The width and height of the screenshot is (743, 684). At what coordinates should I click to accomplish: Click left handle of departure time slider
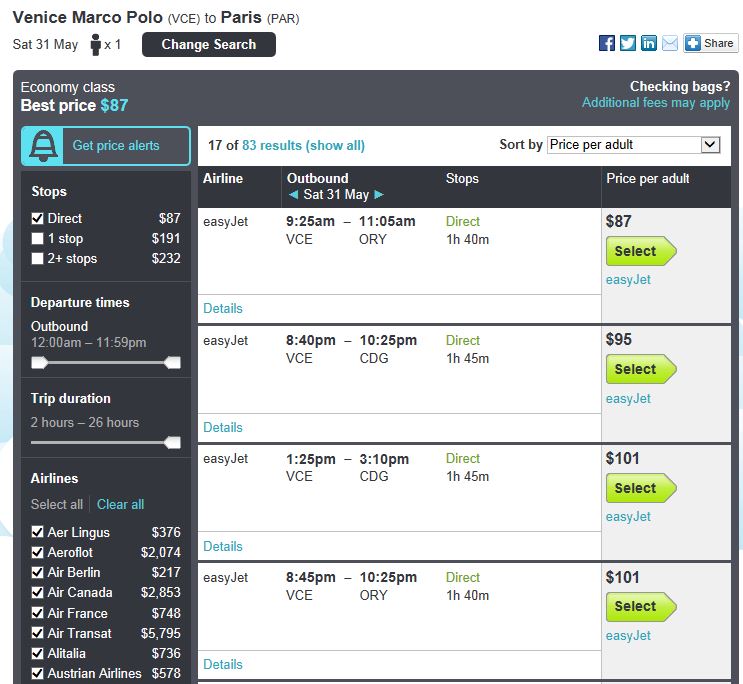[39, 363]
